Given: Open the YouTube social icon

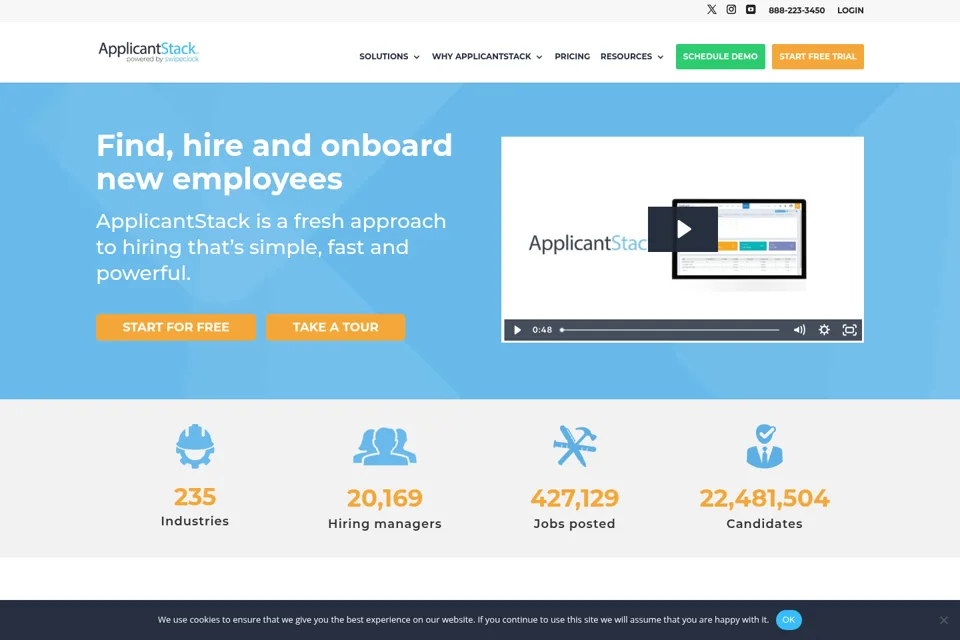Looking at the screenshot, I should click(x=751, y=10).
